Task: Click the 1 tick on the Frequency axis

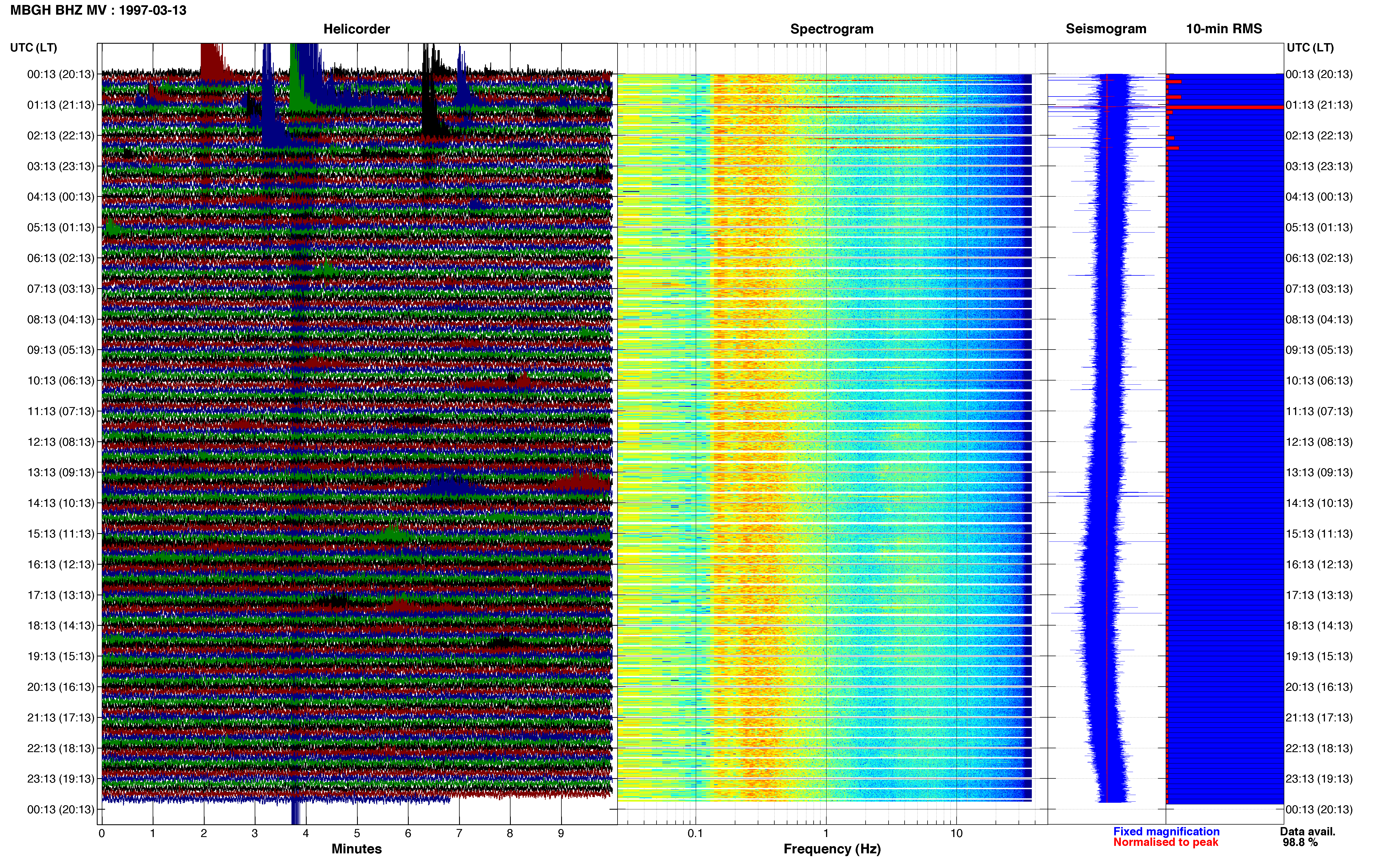Action: [826, 833]
